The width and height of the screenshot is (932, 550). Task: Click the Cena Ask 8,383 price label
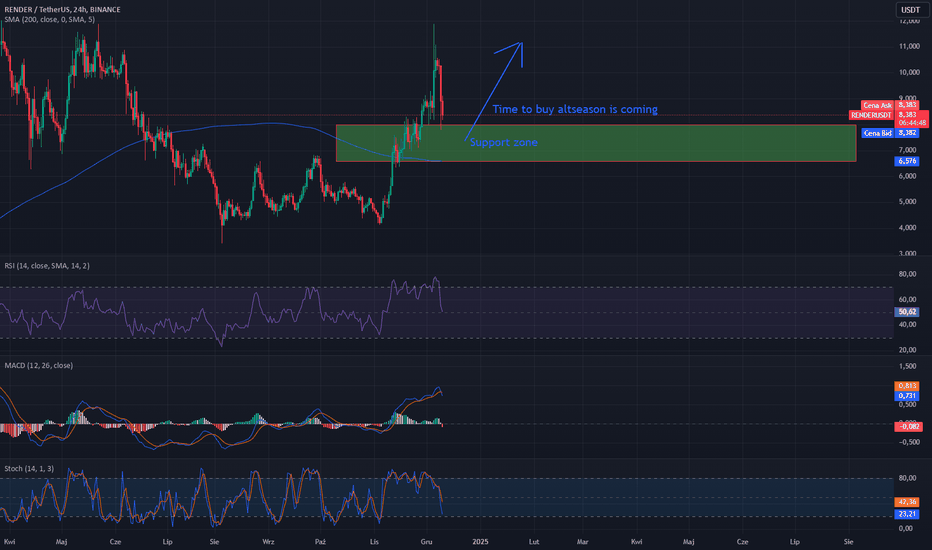890,105
